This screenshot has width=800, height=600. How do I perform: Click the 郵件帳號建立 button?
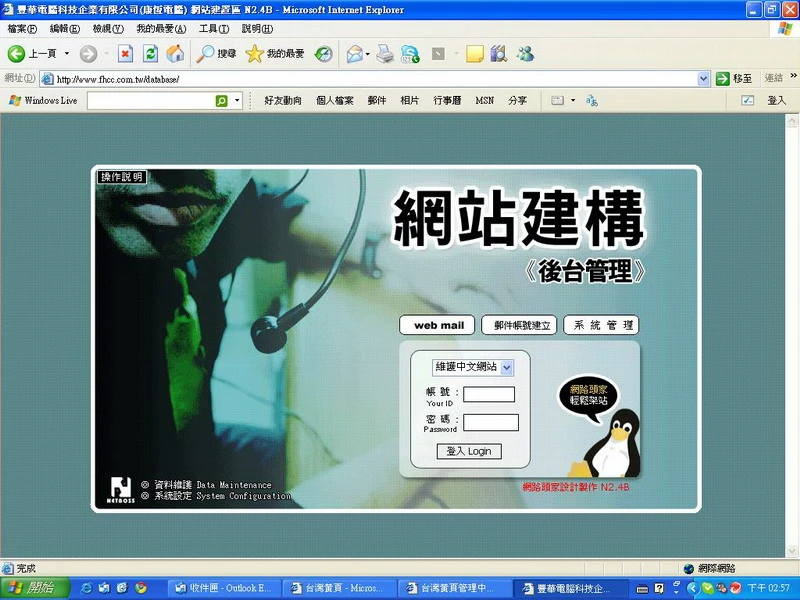pos(519,325)
